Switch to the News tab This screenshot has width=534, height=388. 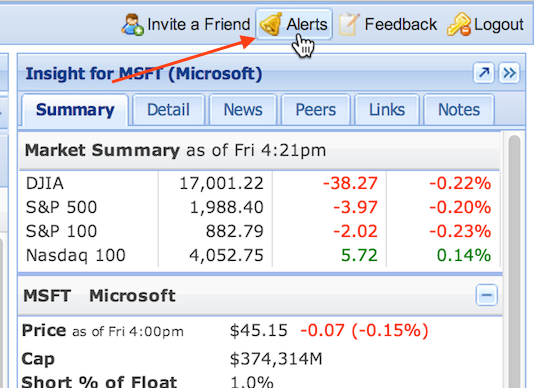[243, 110]
